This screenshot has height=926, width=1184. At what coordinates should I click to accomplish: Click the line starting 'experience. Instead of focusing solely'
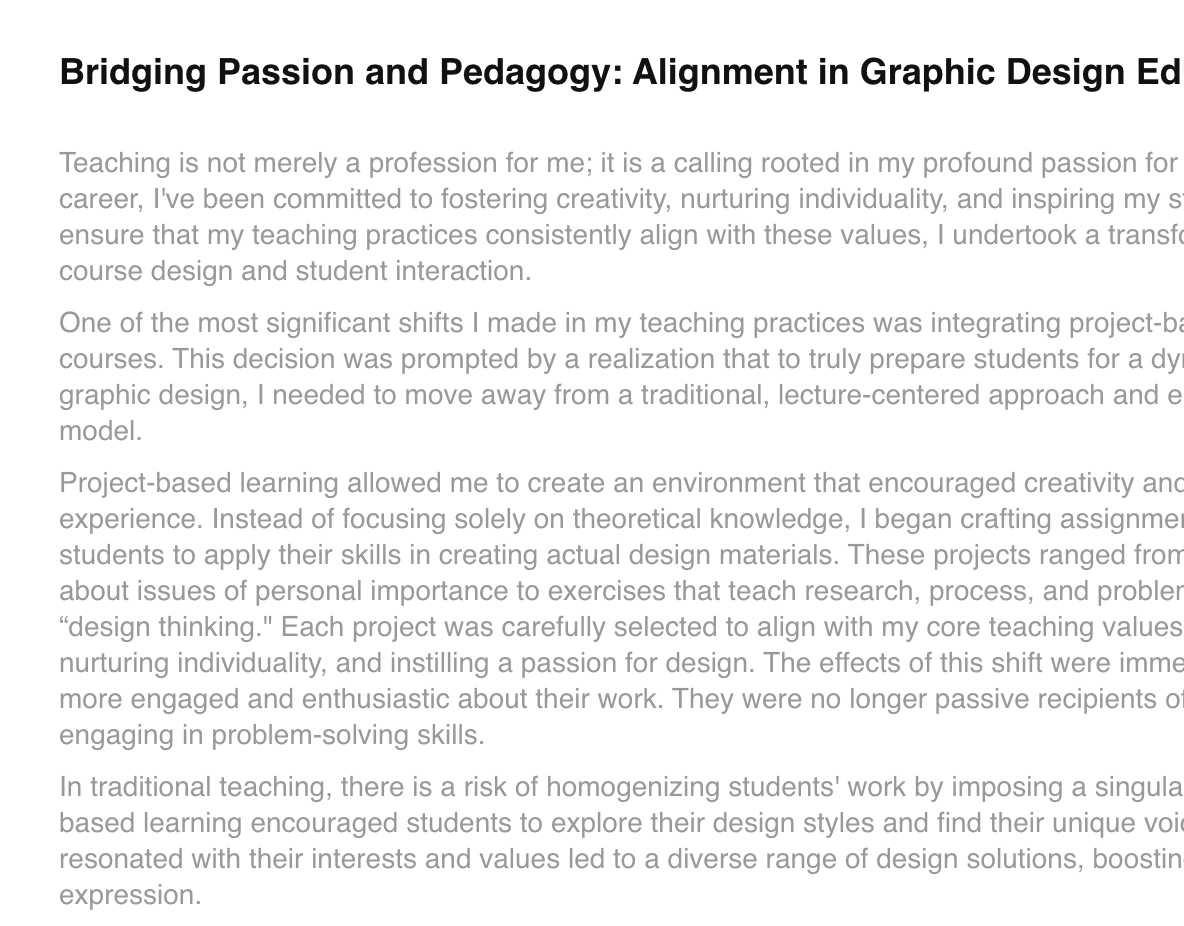(x=621, y=519)
